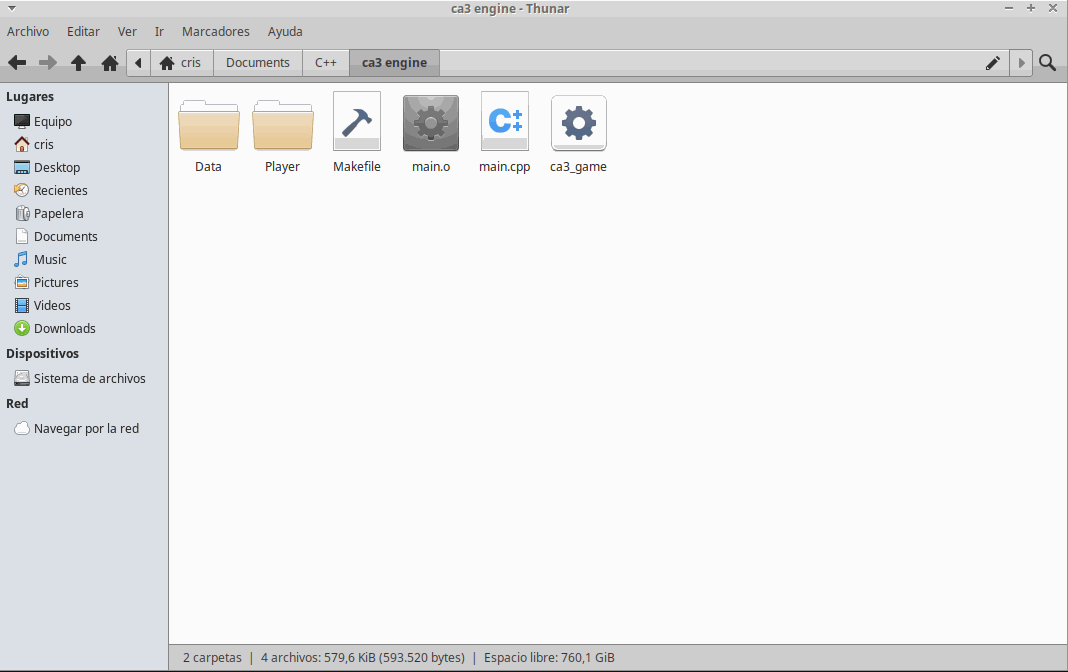Click the Red sidebar heading
This screenshot has width=1068, height=672.
tap(17, 404)
